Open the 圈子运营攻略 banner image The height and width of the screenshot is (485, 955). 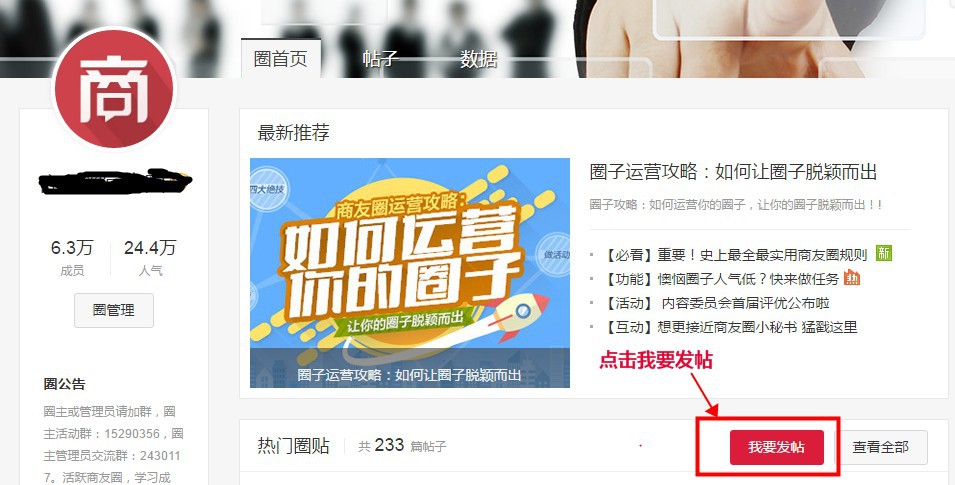[x=410, y=273]
